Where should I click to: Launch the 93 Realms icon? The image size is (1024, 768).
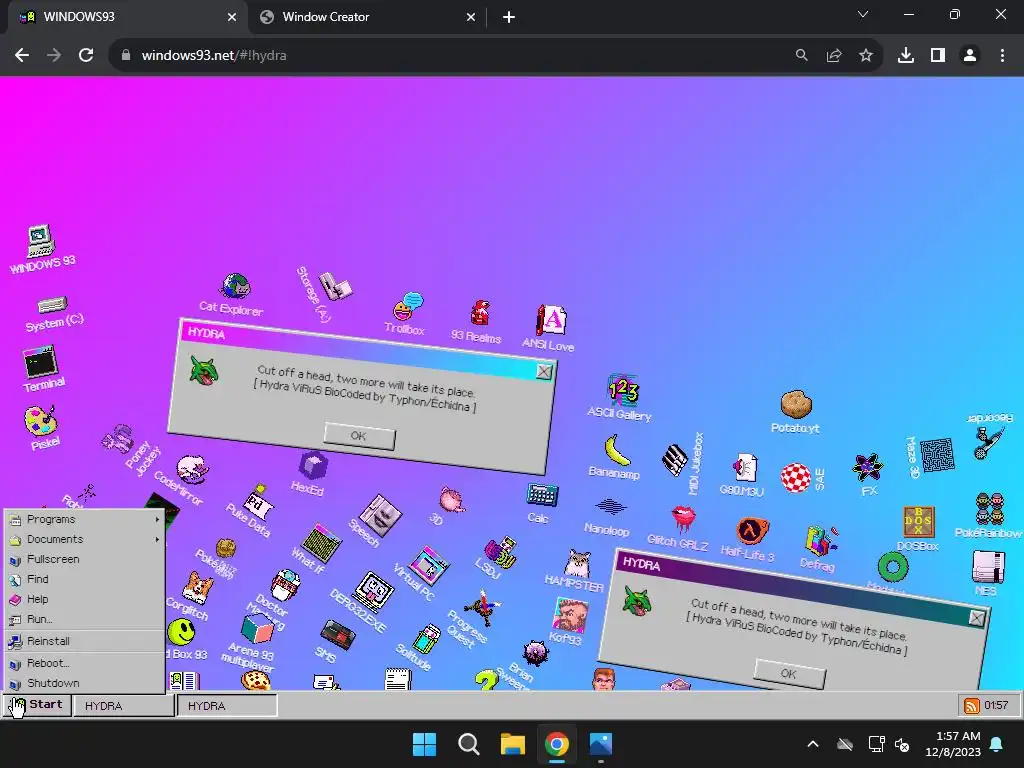coord(480,313)
